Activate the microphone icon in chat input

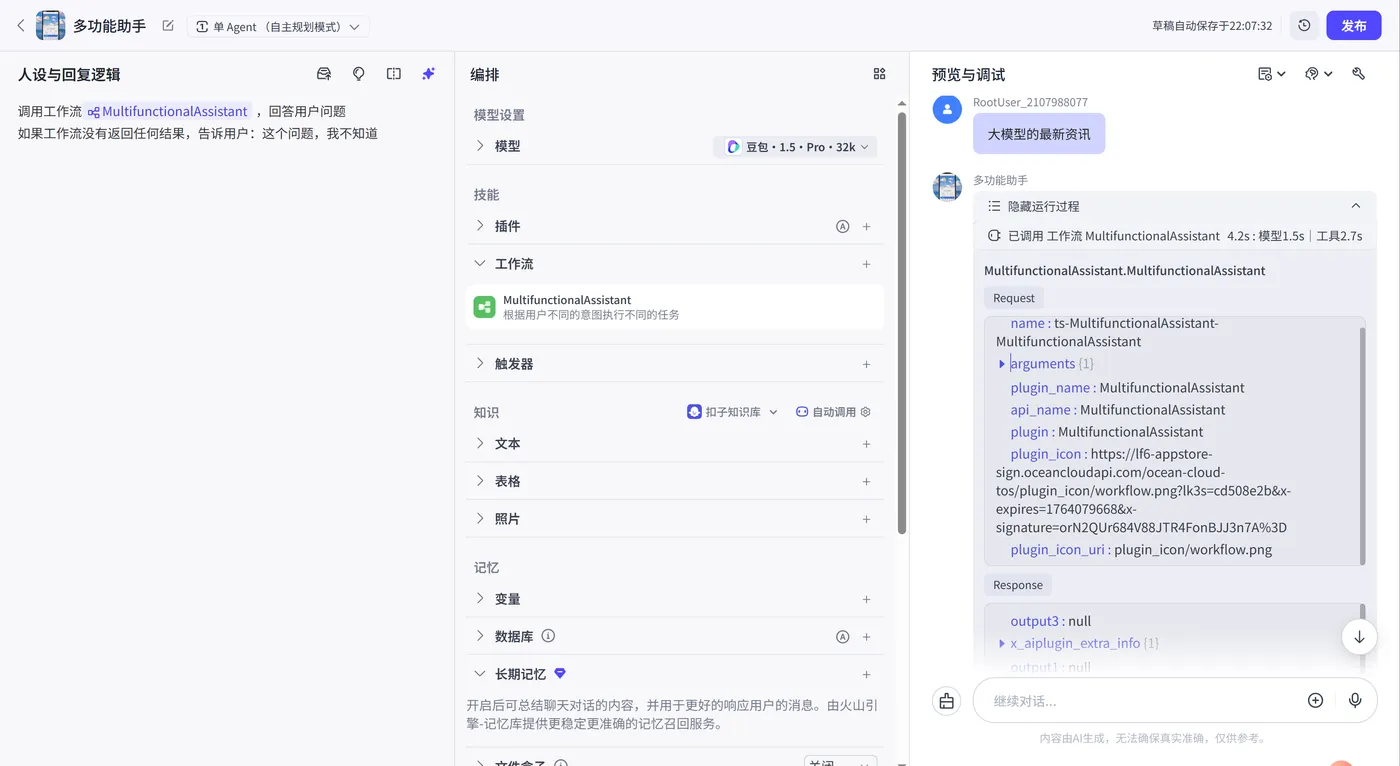point(1356,700)
